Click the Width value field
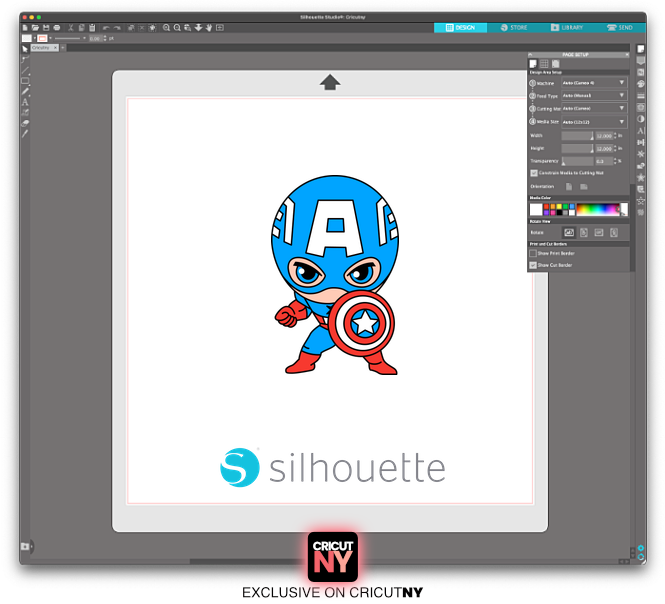 [x=604, y=136]
